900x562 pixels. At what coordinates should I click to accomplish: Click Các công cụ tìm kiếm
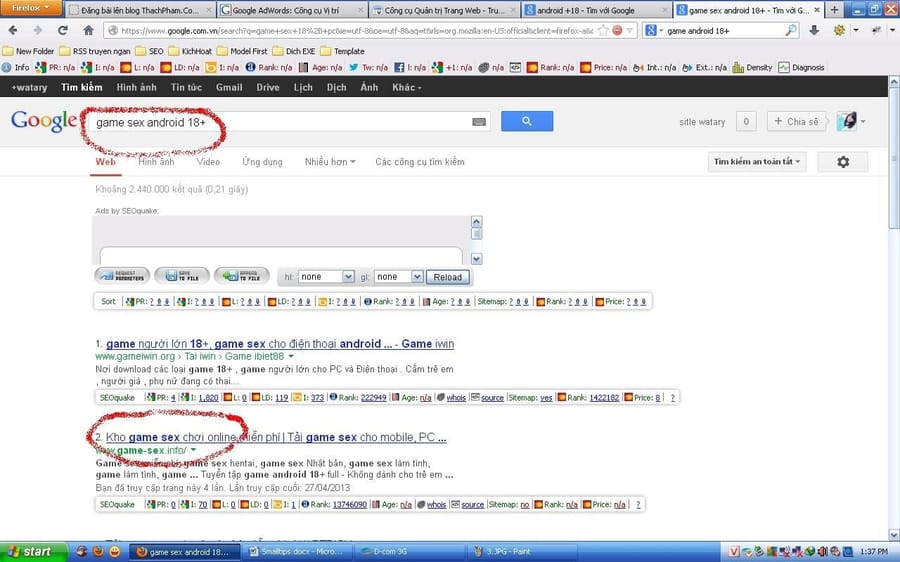[x=420, y=162]
